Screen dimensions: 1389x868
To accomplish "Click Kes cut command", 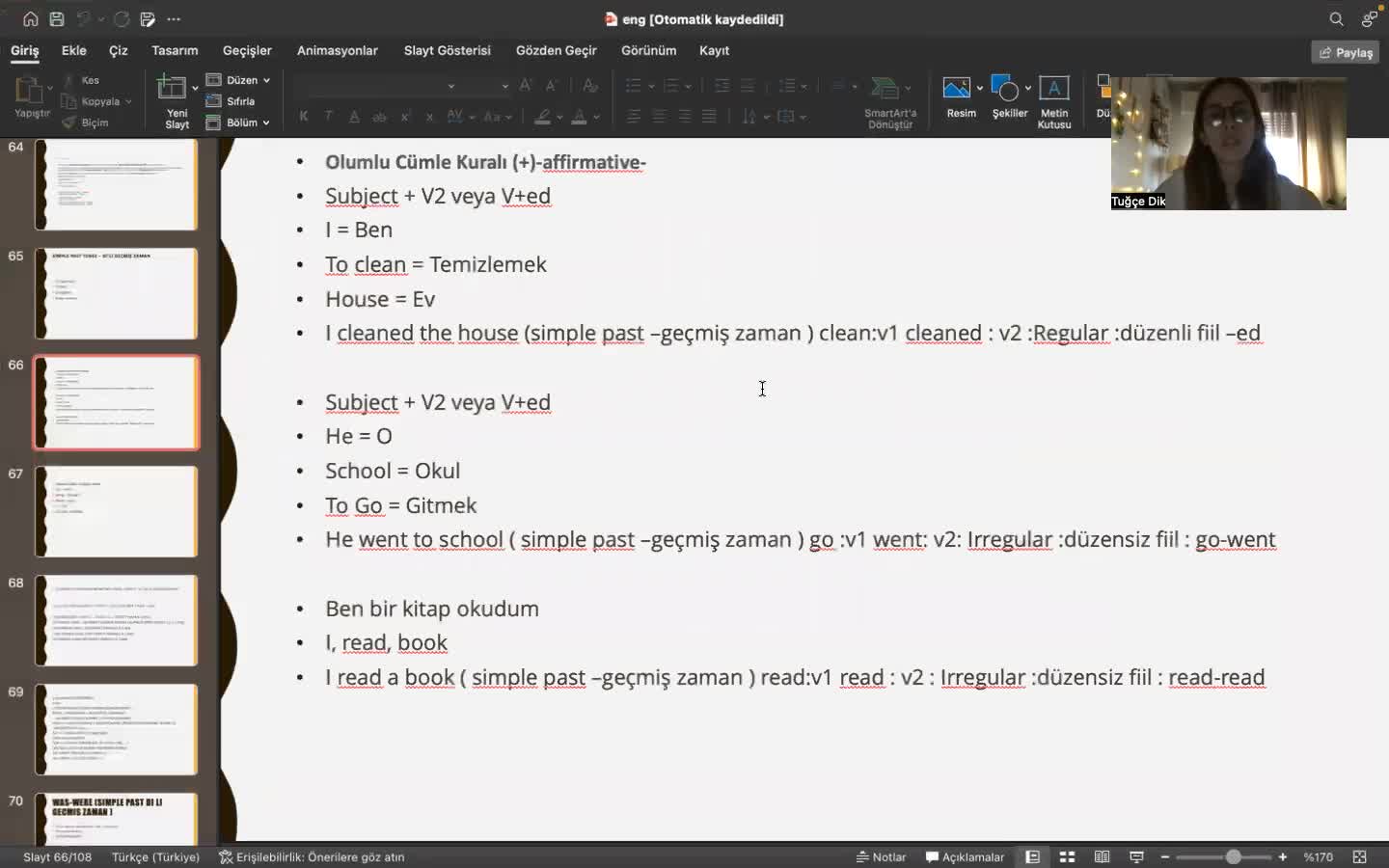I will (81, 80).
